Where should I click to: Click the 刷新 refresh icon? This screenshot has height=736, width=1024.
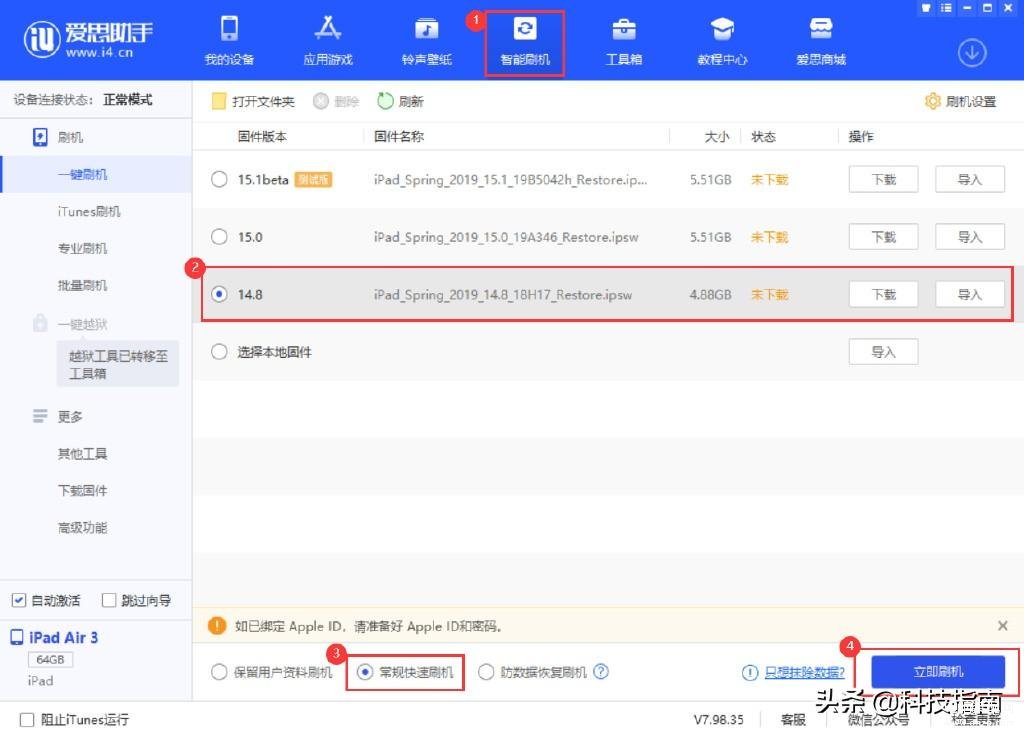pos(385,101)
